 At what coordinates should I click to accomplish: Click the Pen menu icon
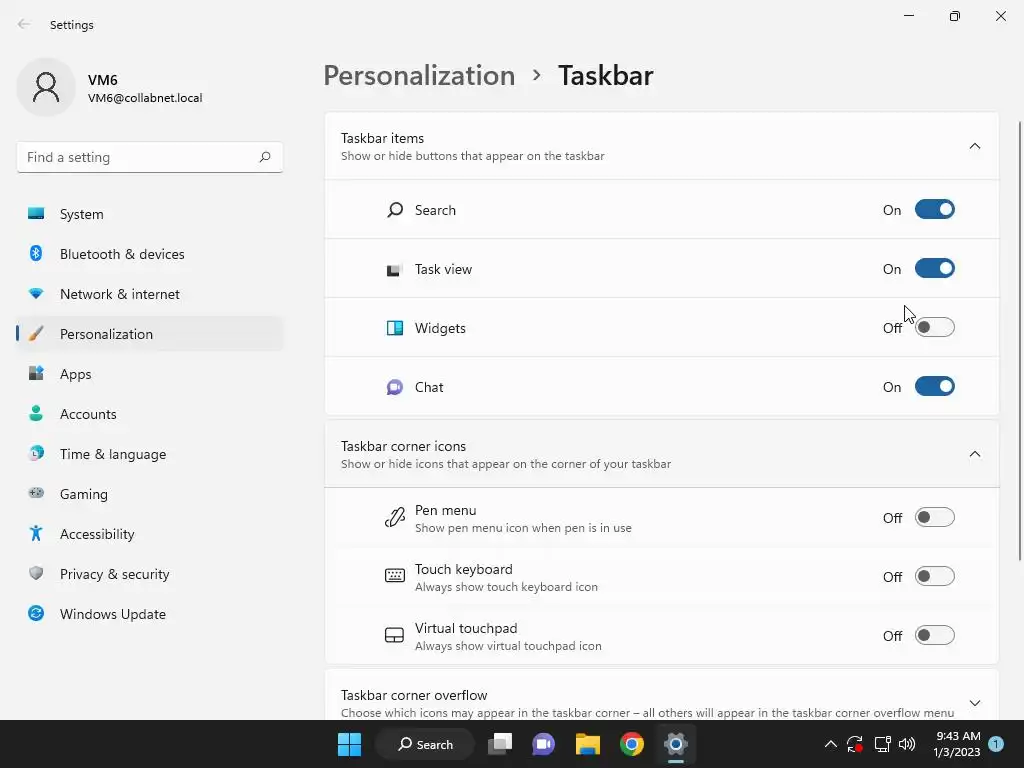[x=394, y=518]
